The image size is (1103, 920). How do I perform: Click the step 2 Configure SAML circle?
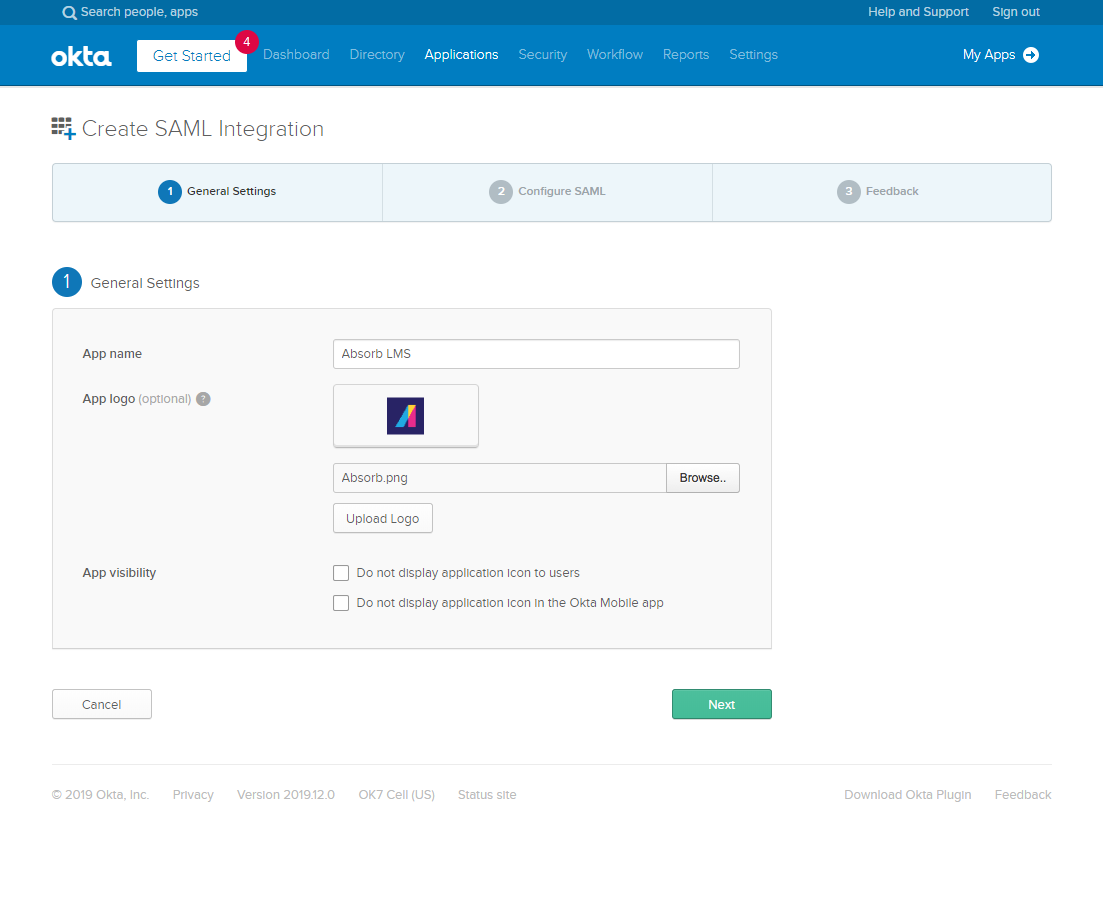(501, 191)
